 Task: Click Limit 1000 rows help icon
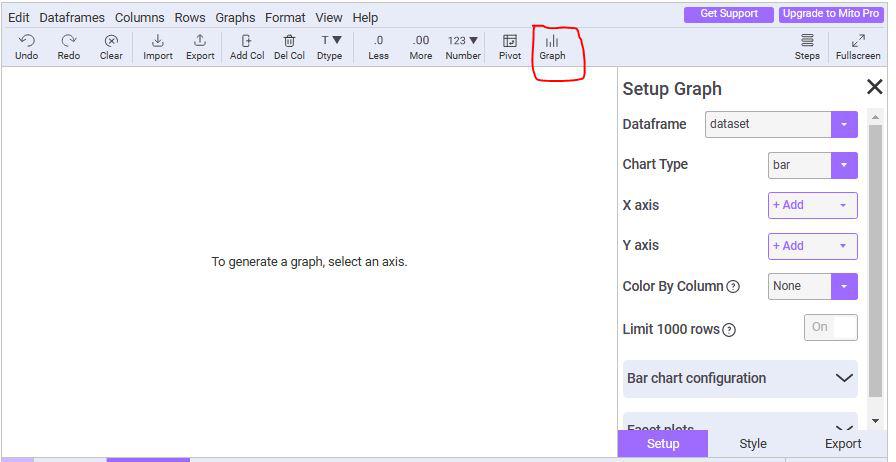pos(729,330)
